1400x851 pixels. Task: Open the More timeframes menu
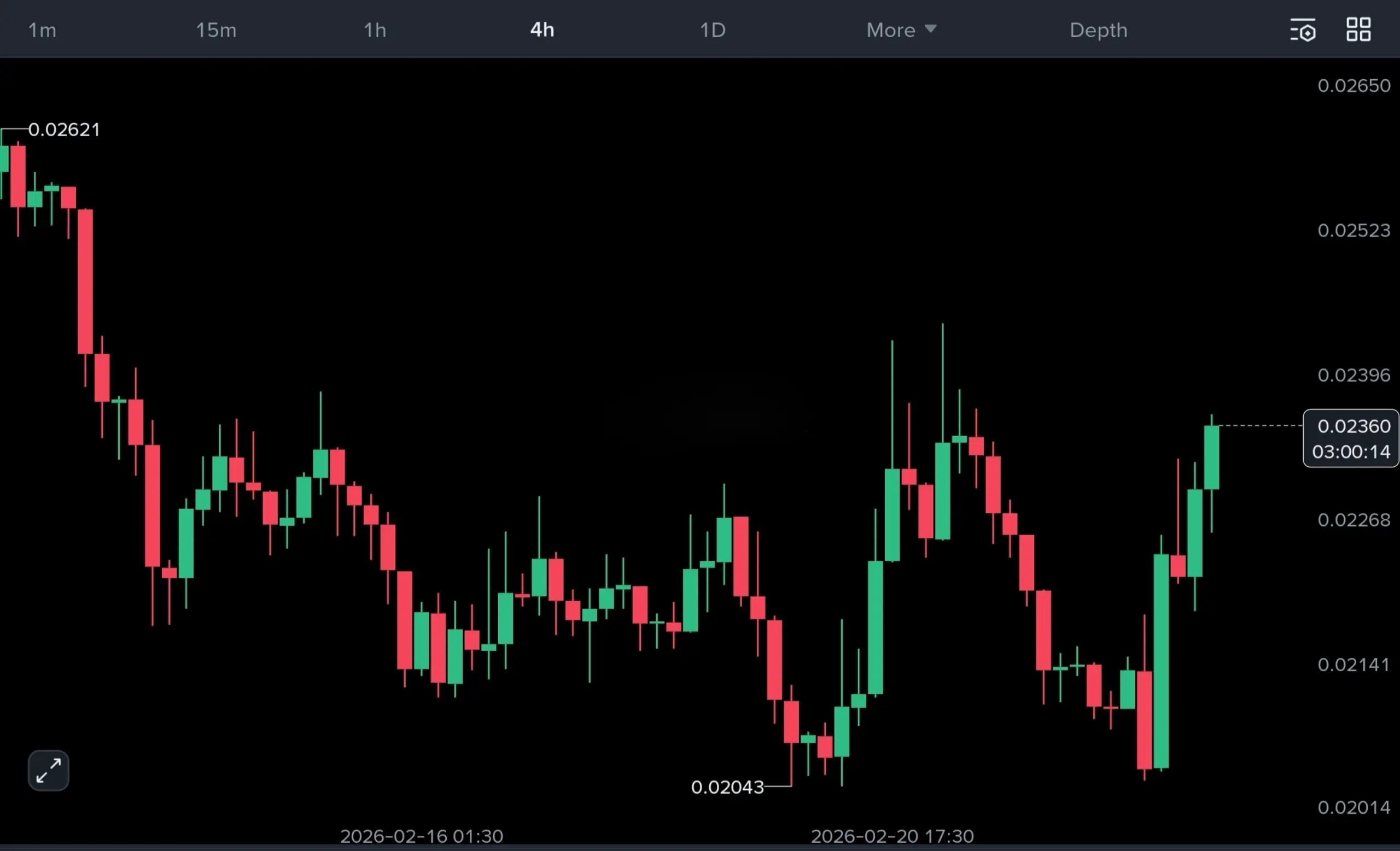point(891,30)
